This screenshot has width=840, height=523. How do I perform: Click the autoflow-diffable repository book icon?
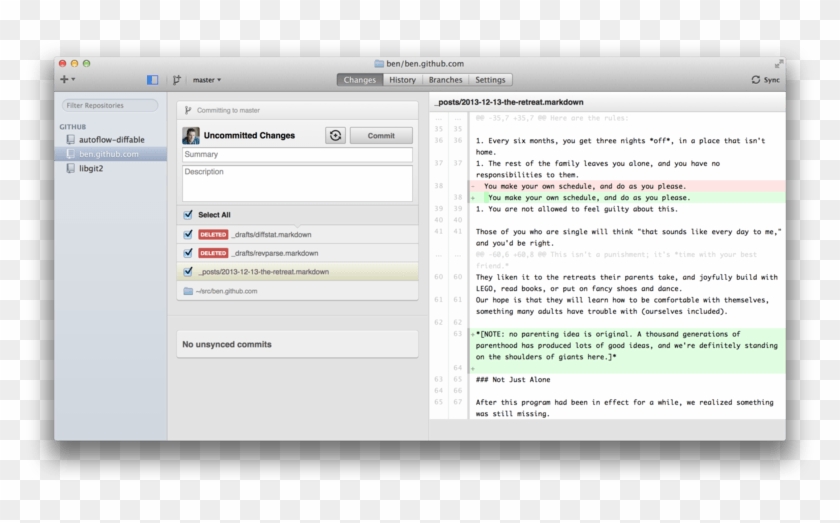point(70,139)
